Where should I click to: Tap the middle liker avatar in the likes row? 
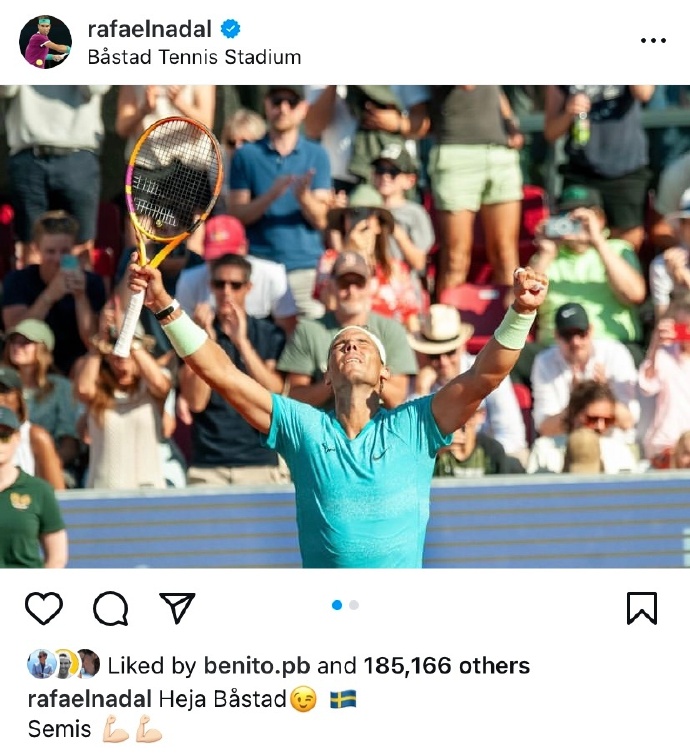click(64, 664)
